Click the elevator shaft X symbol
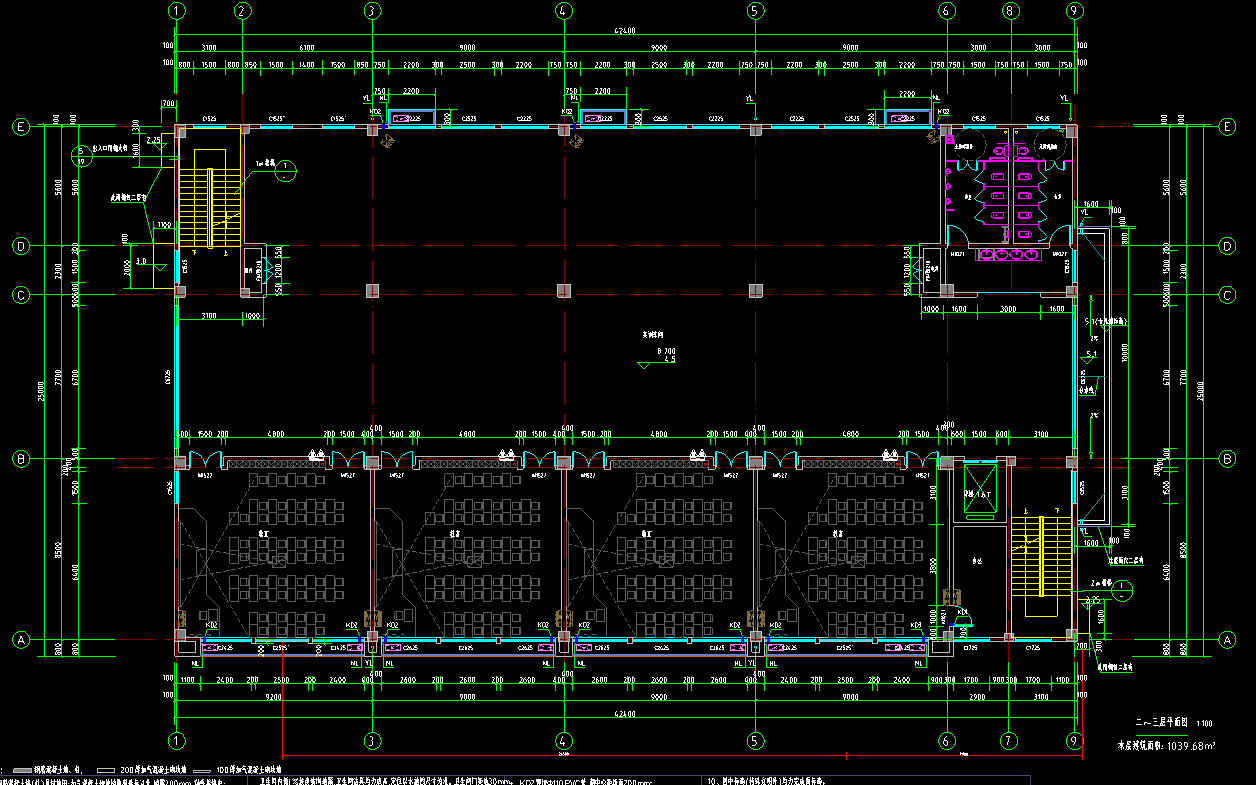The width and height of the screenshot is (1256, 785). pyautogui.click(x=979, y=488)
